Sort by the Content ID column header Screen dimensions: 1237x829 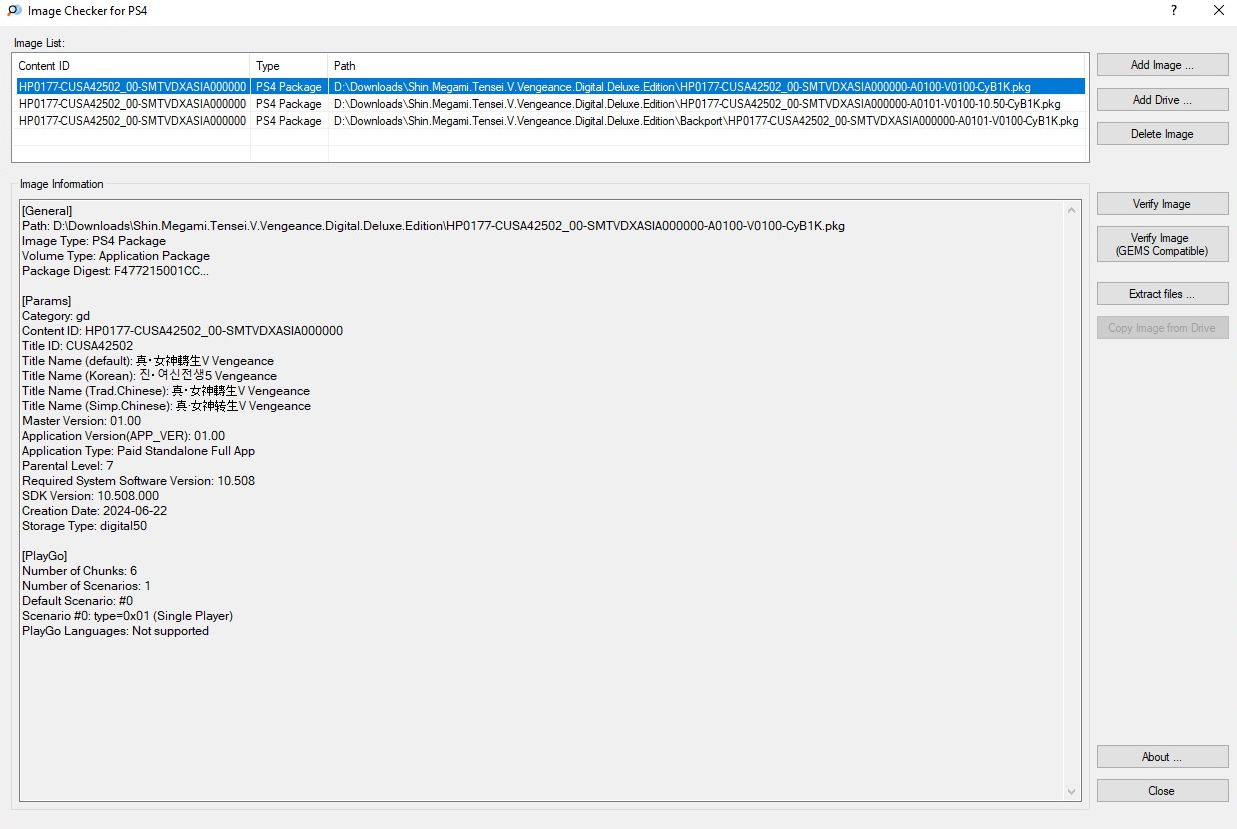coord(131,66)
